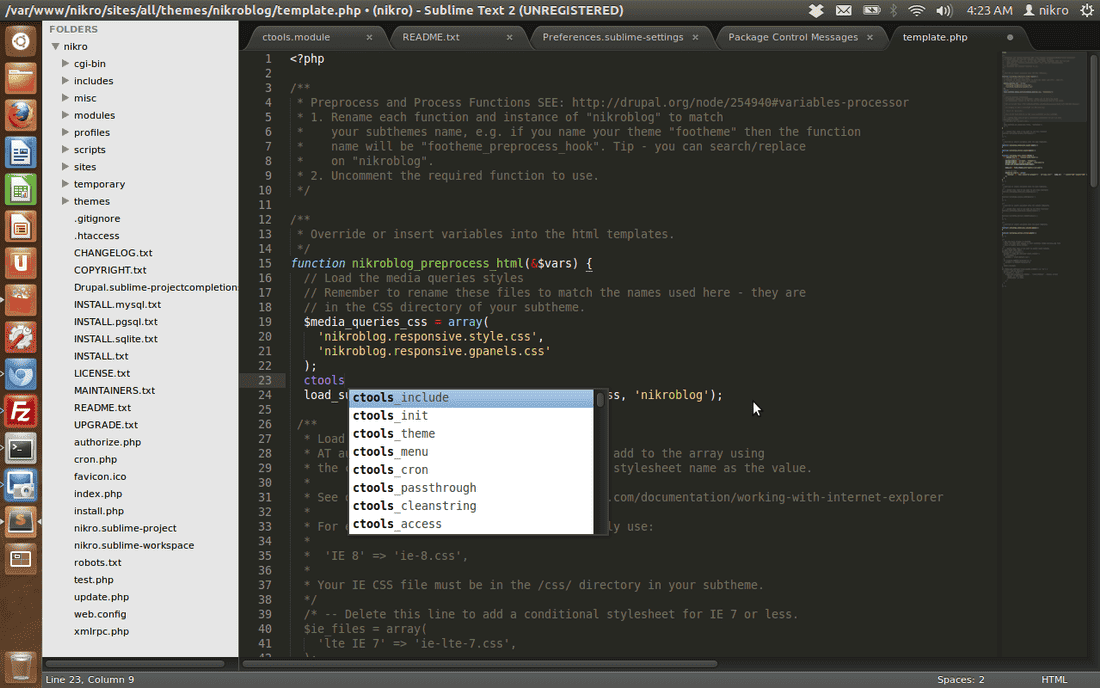Viewport: 1100px width, 688px height.
Task: Click the editor horizontal scrollbar
Action: pos(480,663)
